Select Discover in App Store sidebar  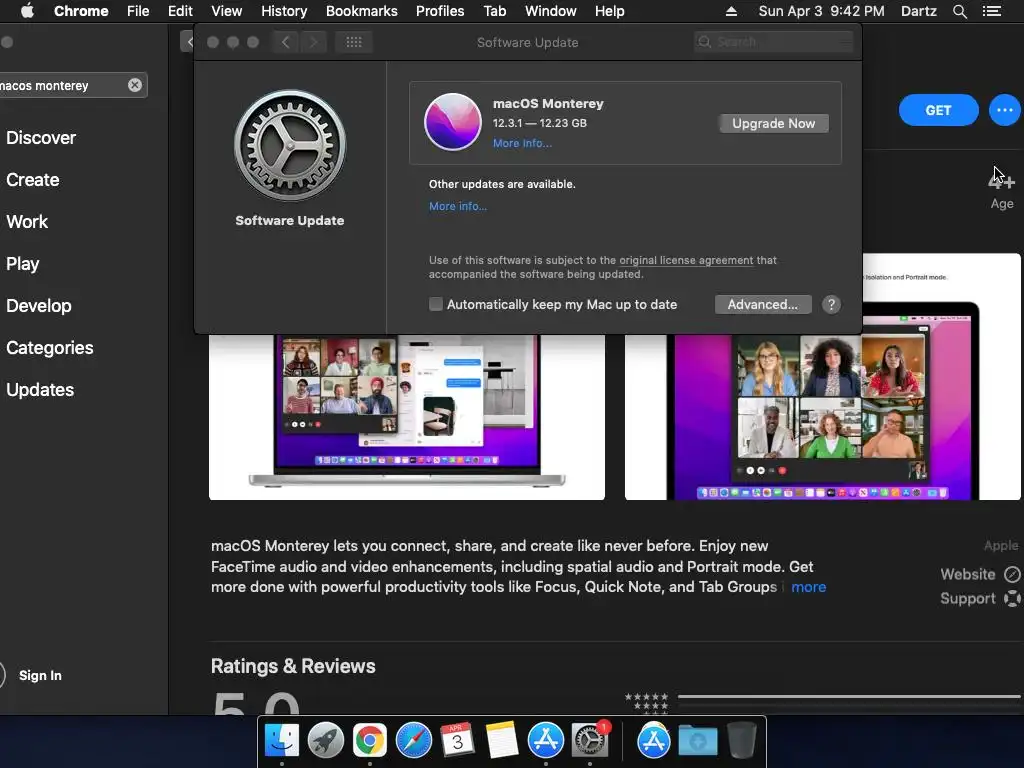41,138
